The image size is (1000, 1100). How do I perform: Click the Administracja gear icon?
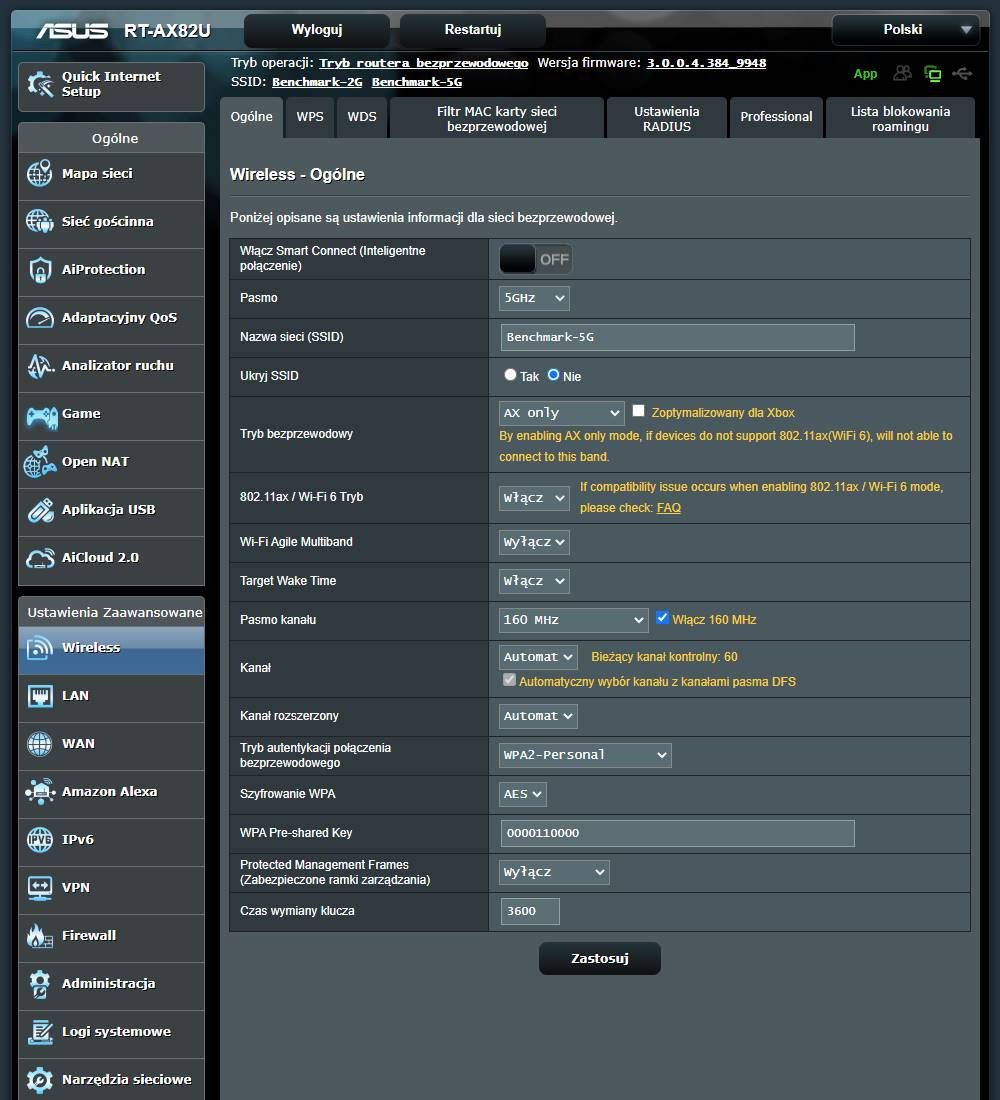(39, 984)
